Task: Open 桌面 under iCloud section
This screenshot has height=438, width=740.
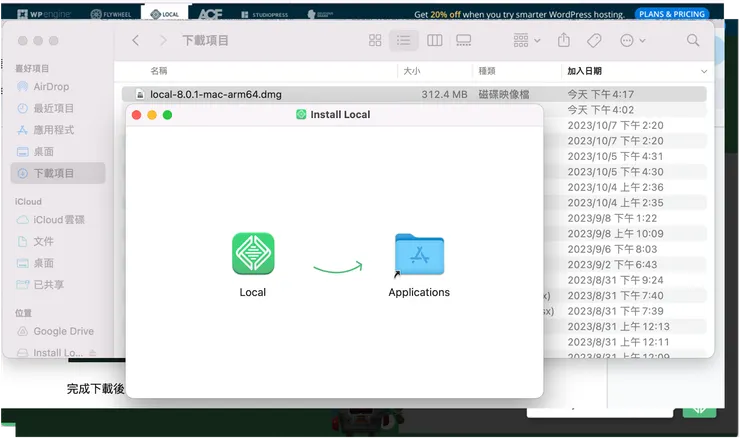Action: coord(43,263)
